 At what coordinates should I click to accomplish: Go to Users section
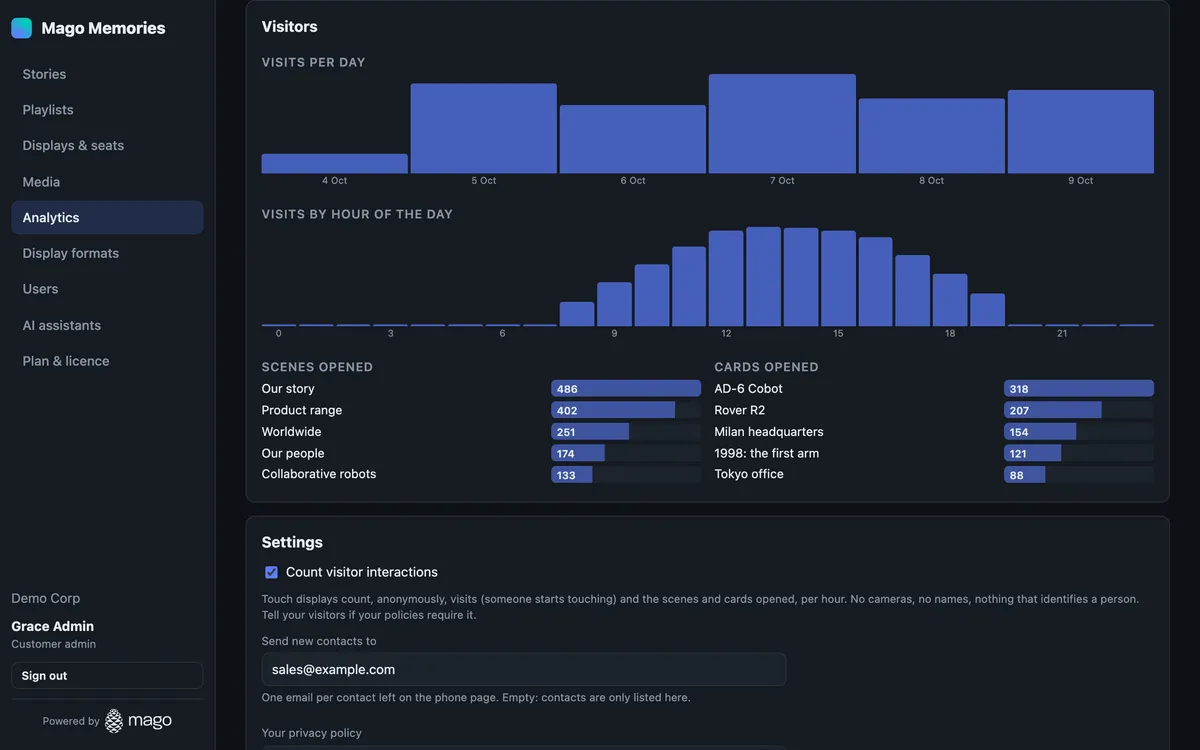point(107,289)
